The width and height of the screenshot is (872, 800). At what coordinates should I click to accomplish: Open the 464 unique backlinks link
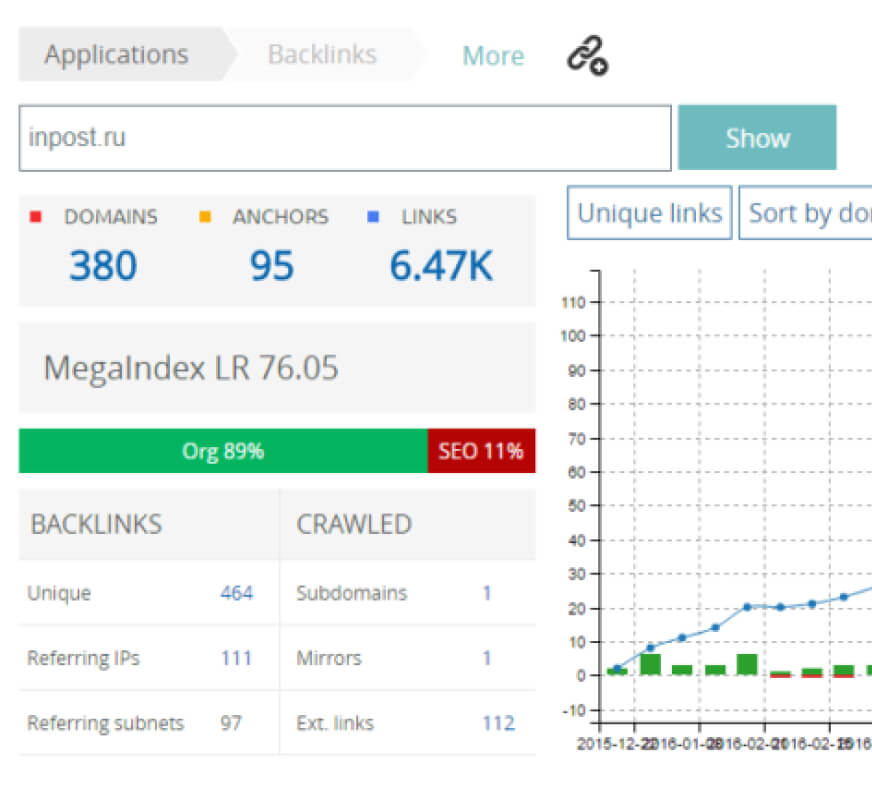click(236, 593)
